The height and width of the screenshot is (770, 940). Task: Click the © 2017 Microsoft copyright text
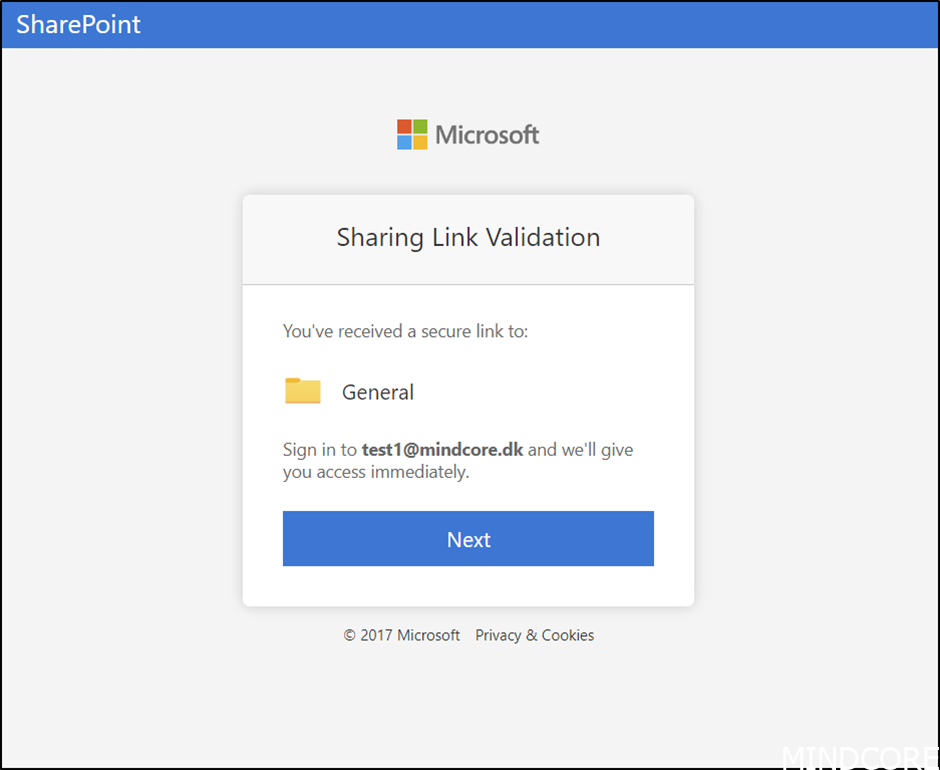point(402,635)
